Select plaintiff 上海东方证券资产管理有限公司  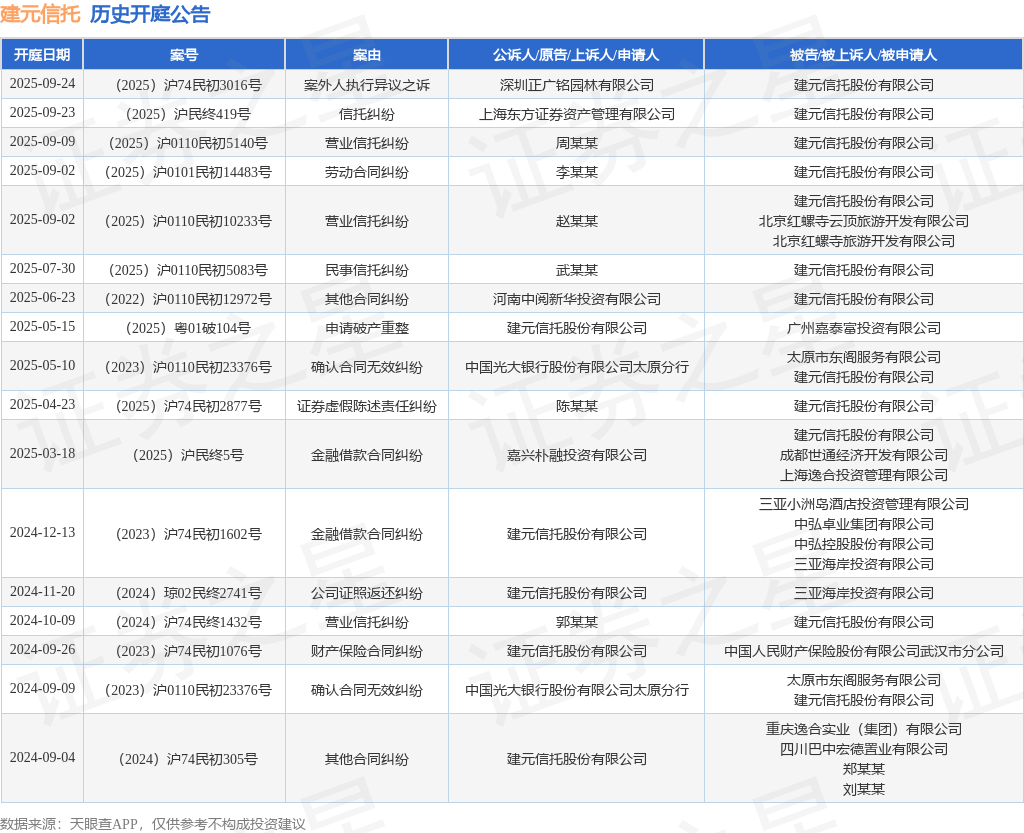point(577,114)
